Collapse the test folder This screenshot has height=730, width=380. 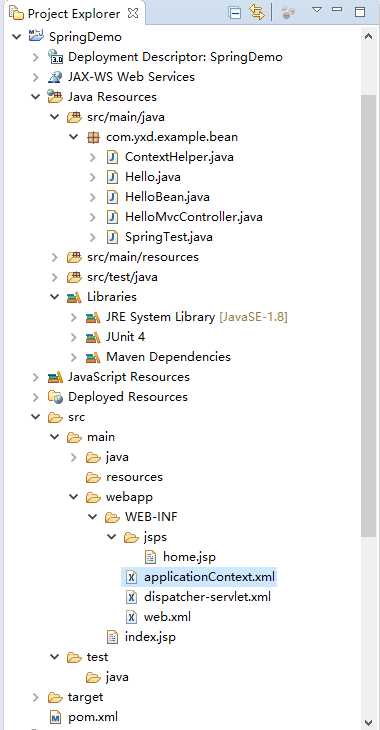coord(55,657)
